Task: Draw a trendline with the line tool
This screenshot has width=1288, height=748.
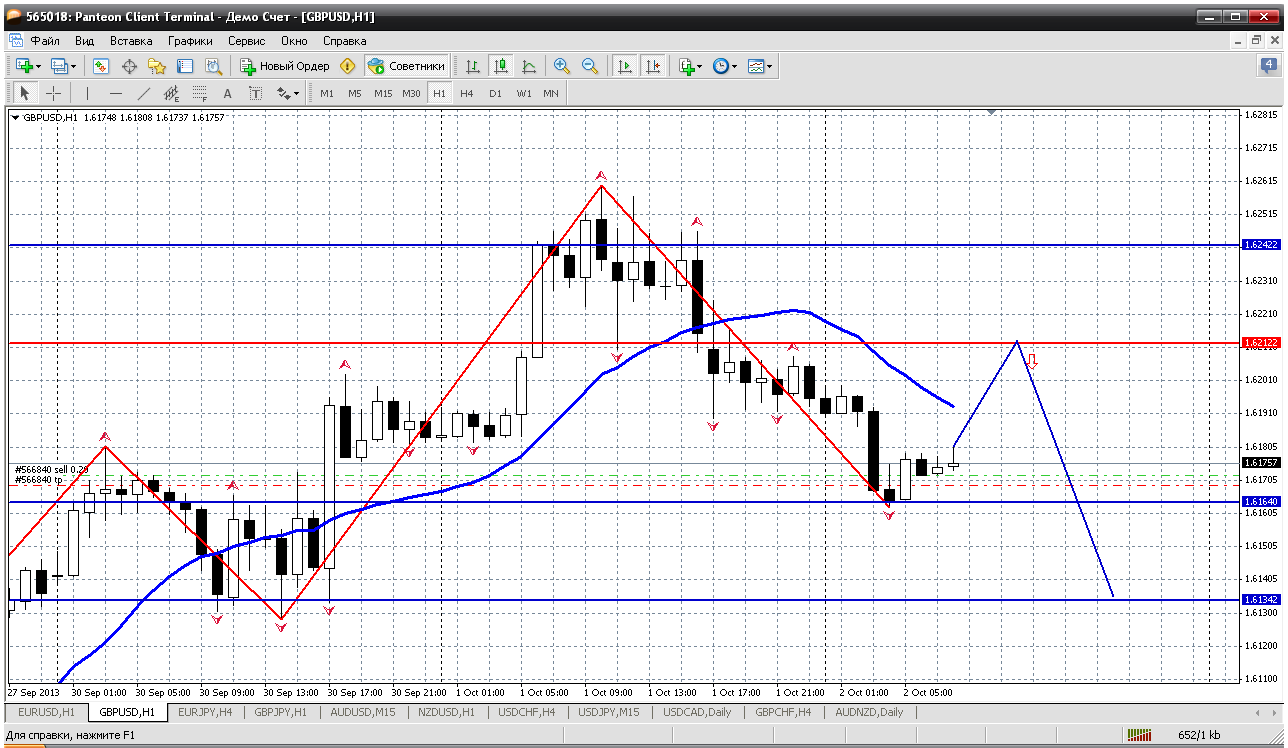Action: tap(143, 93)
